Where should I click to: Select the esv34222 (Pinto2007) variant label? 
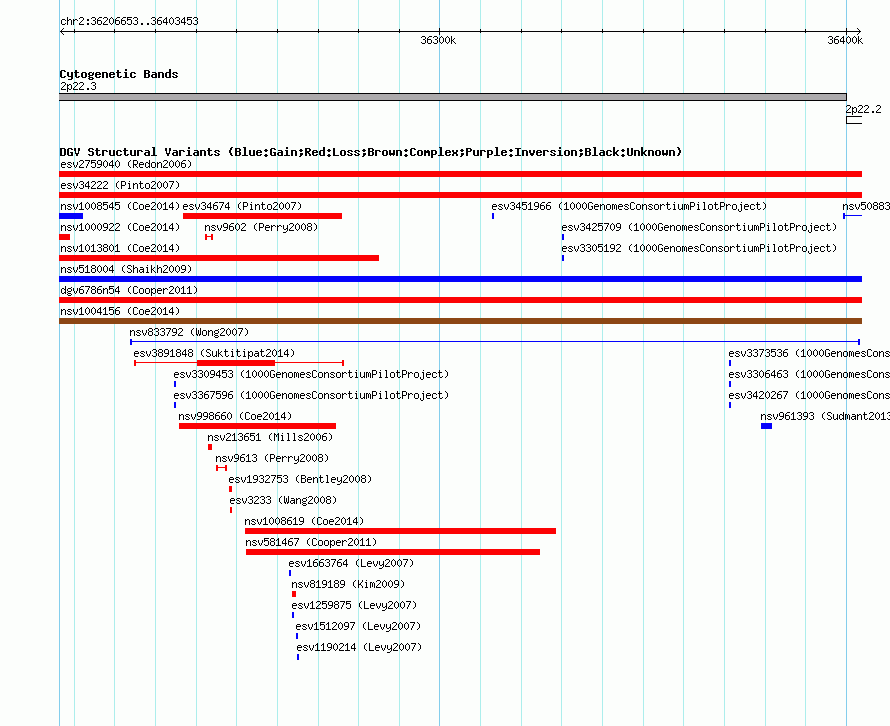[x=120, y=185]
